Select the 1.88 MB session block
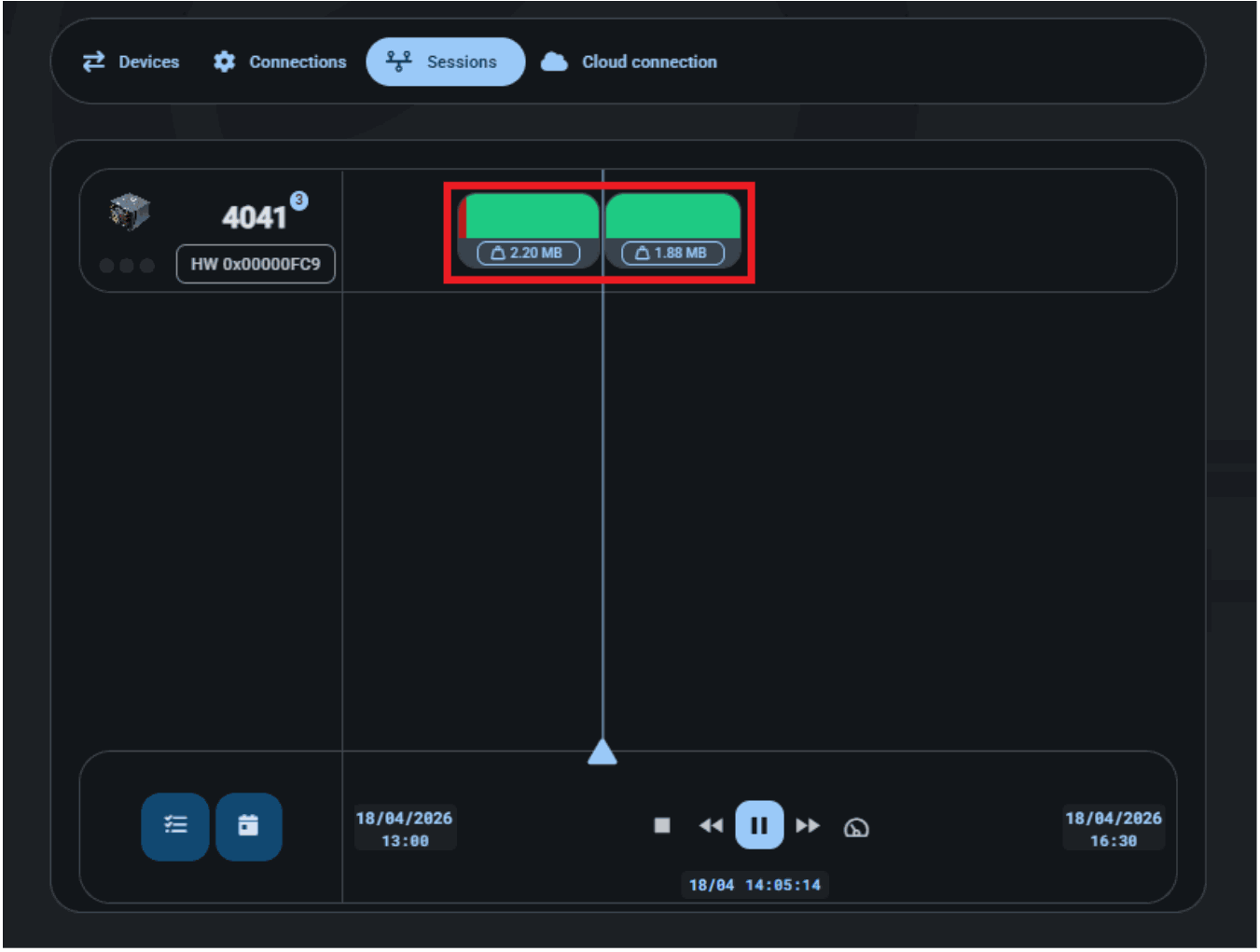 [672, 217]
